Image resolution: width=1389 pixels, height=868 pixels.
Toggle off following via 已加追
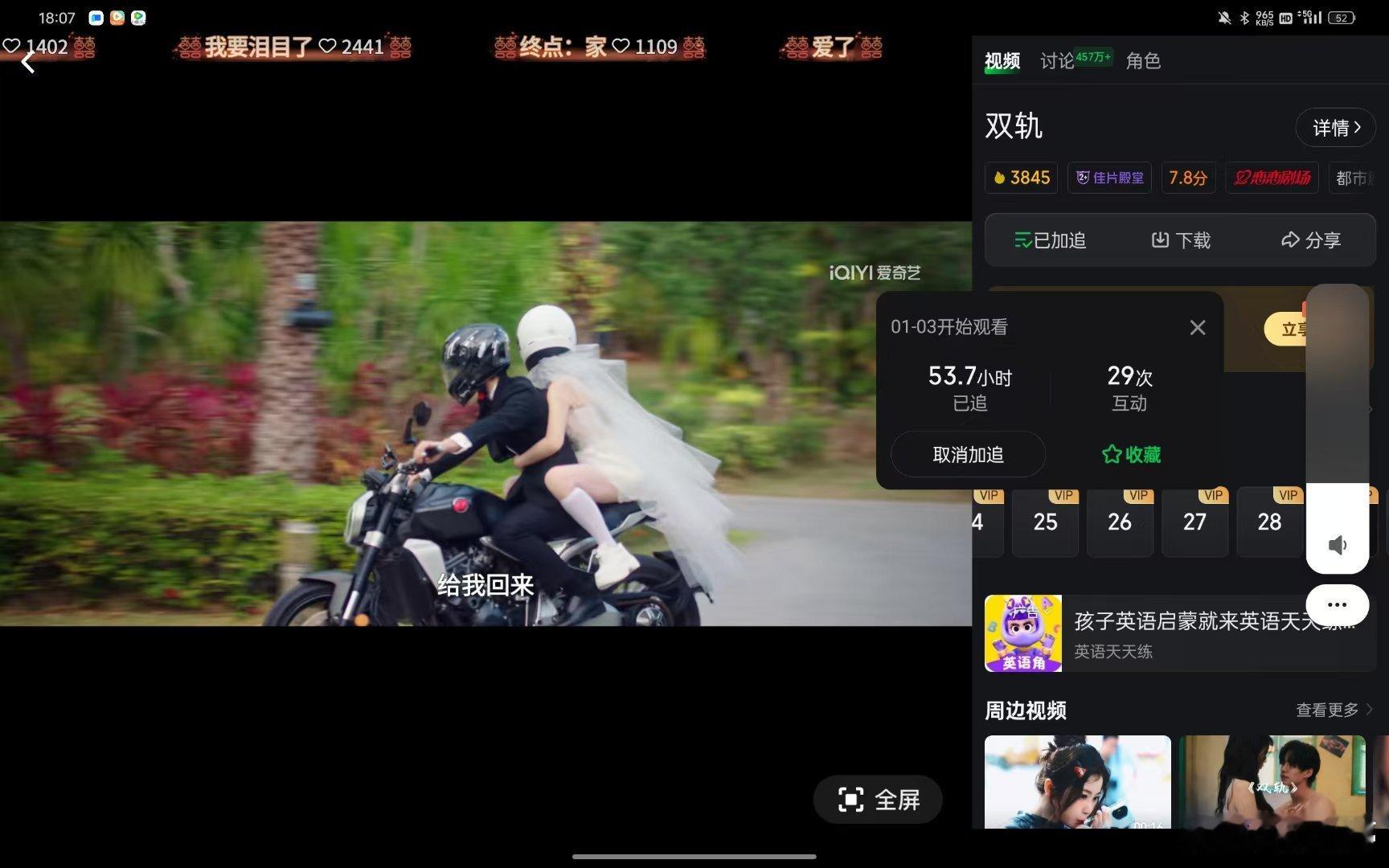1050,240
